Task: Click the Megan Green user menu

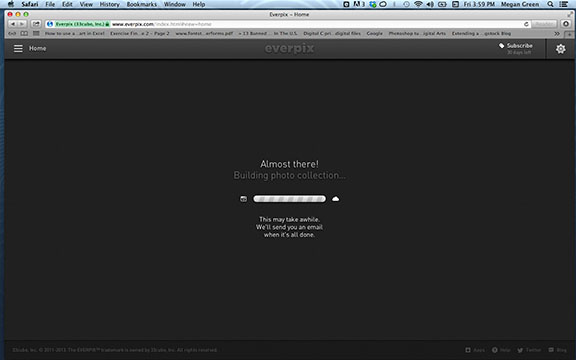Action: (520, 4)
